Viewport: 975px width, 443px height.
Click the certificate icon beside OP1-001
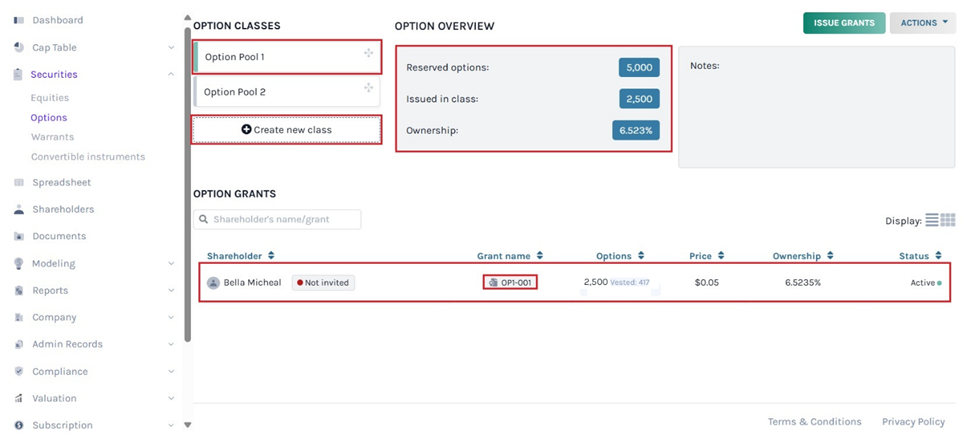494,282
